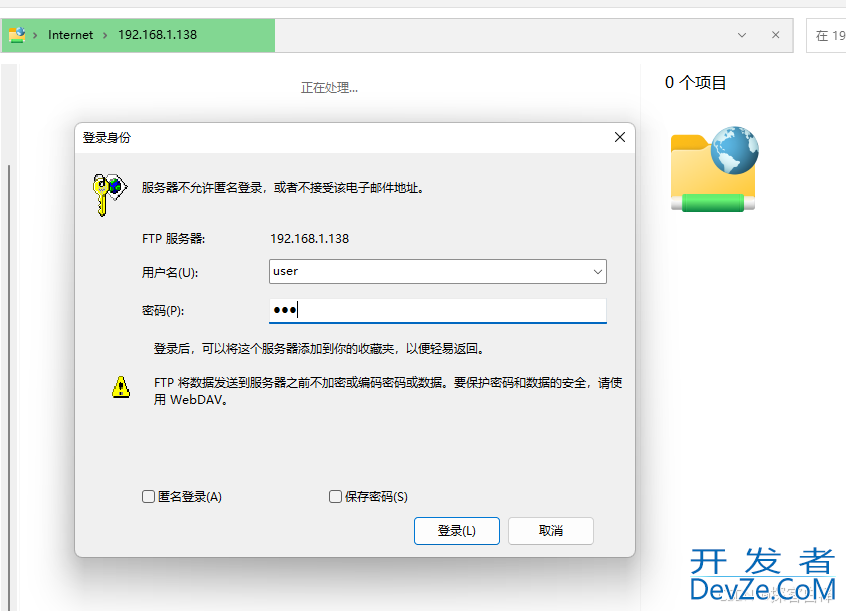Viewport: 846px width, 611px height.
Task: Clear the address bar with X button
Action: click(775, 35)
